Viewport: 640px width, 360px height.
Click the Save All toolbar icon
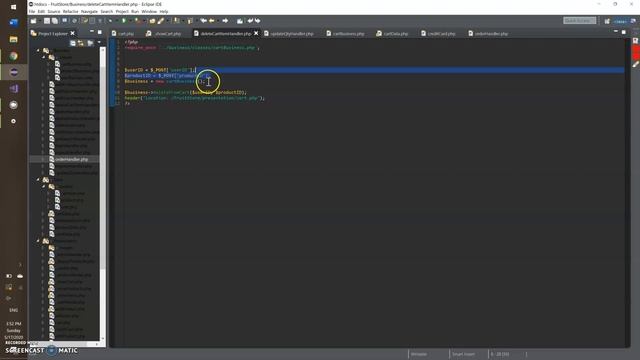[55, 21]
